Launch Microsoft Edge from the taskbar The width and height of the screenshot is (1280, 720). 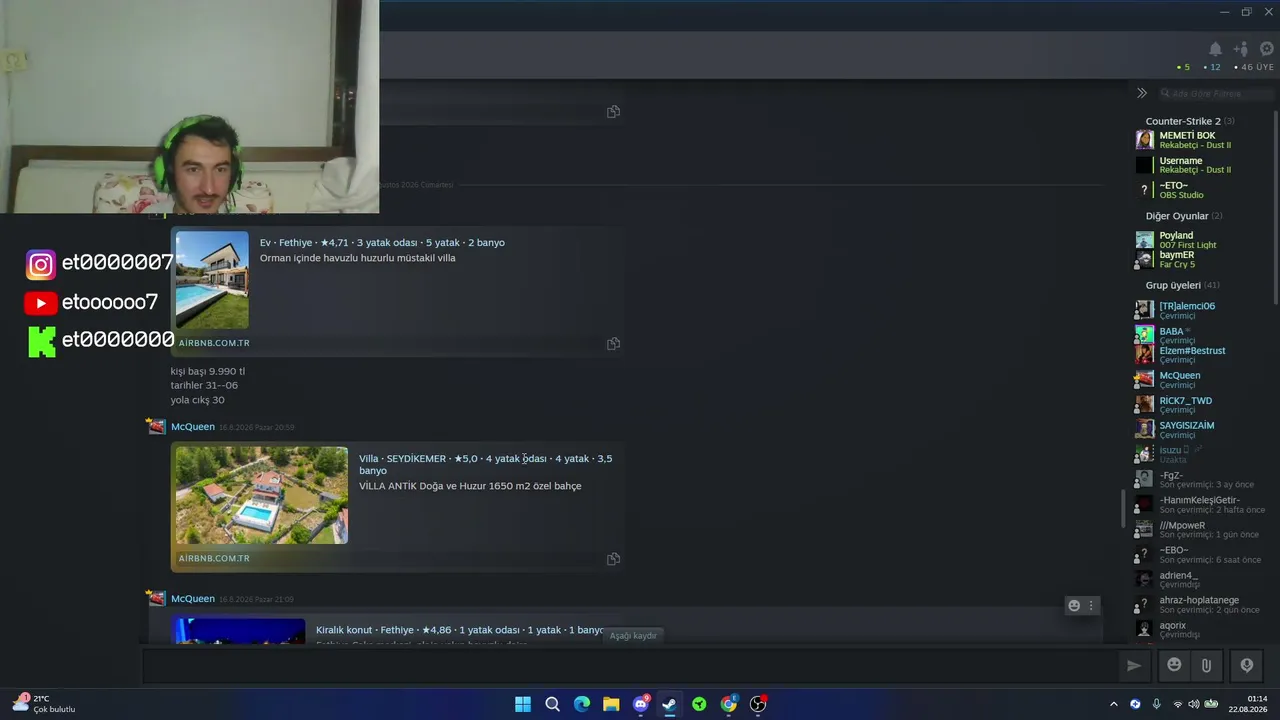pyautogui.click(x=582, y=704)
